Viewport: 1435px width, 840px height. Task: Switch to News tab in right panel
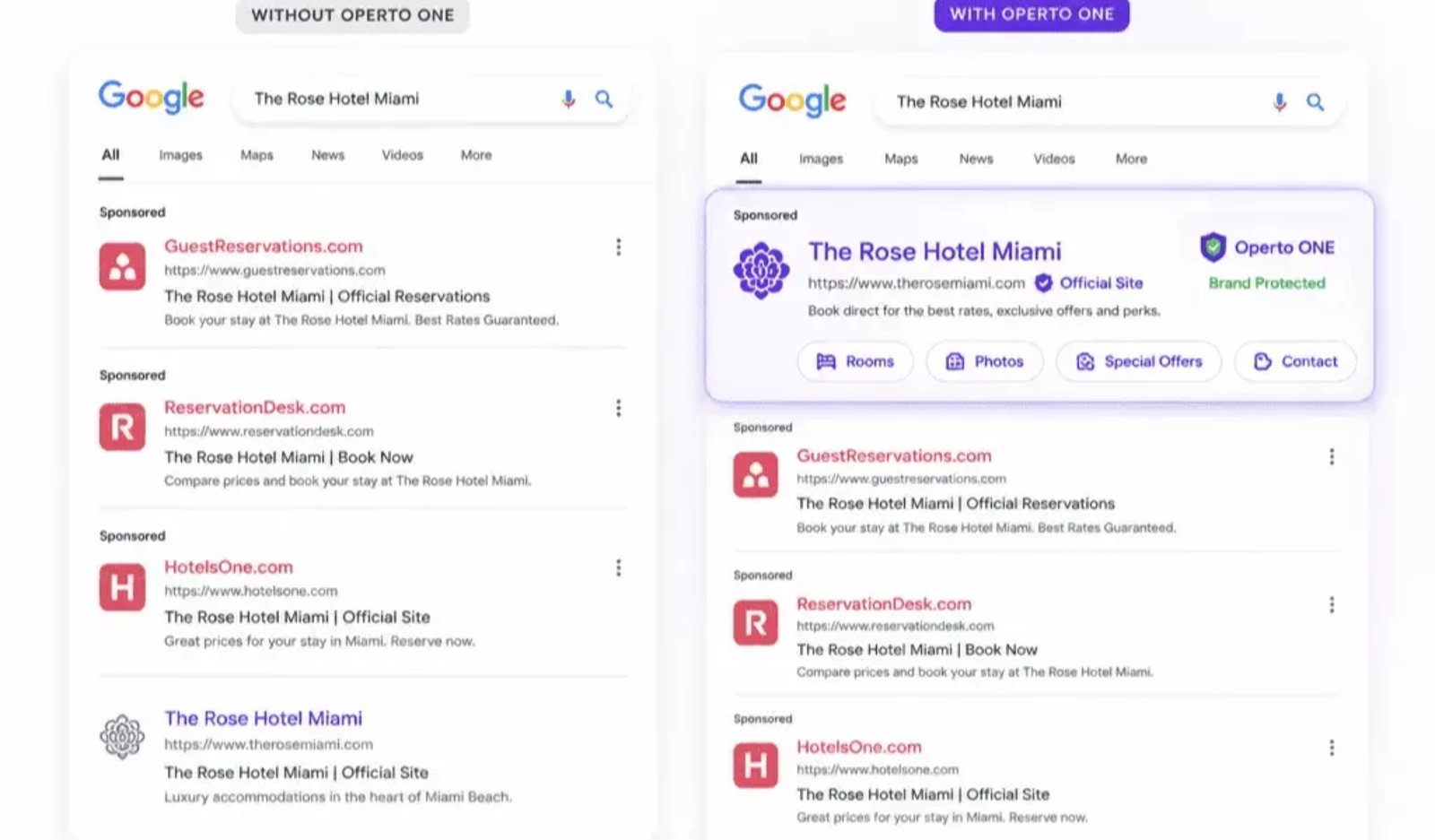(976, 159)
